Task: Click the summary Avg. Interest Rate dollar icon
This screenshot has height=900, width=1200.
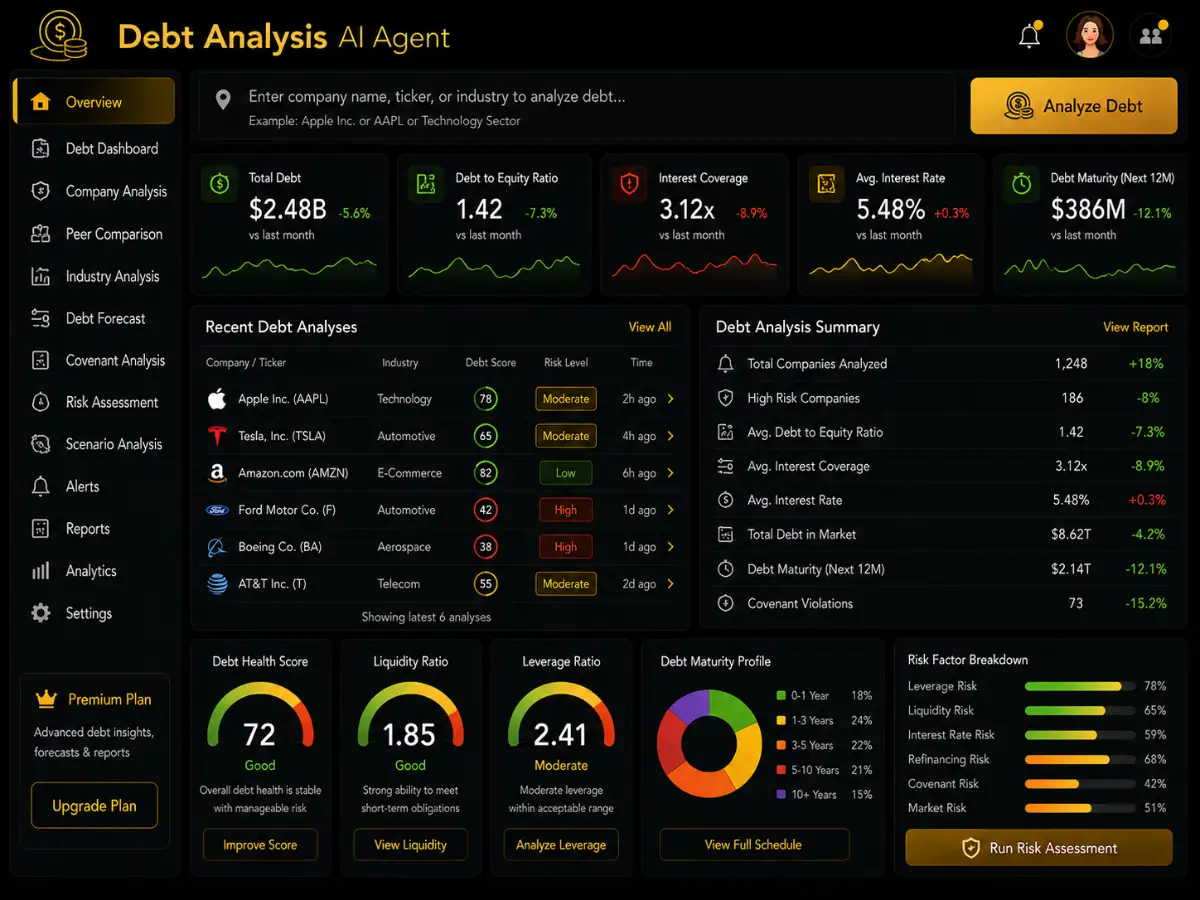Action: (726, 500)
